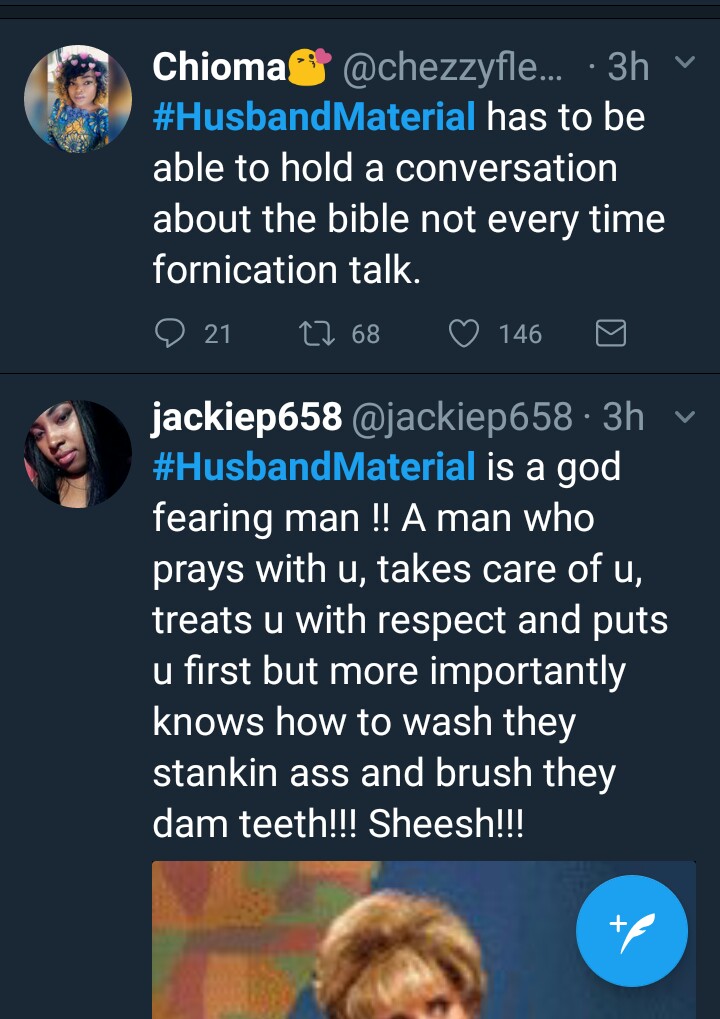
Task: Open Chioma's profile picture
Action: pos(78,98)
